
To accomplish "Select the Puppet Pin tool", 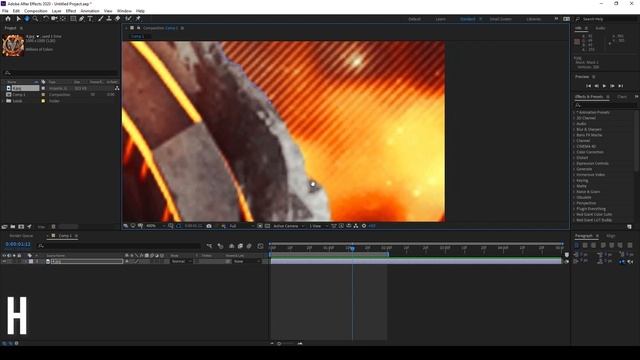I will tap(138, 19).
